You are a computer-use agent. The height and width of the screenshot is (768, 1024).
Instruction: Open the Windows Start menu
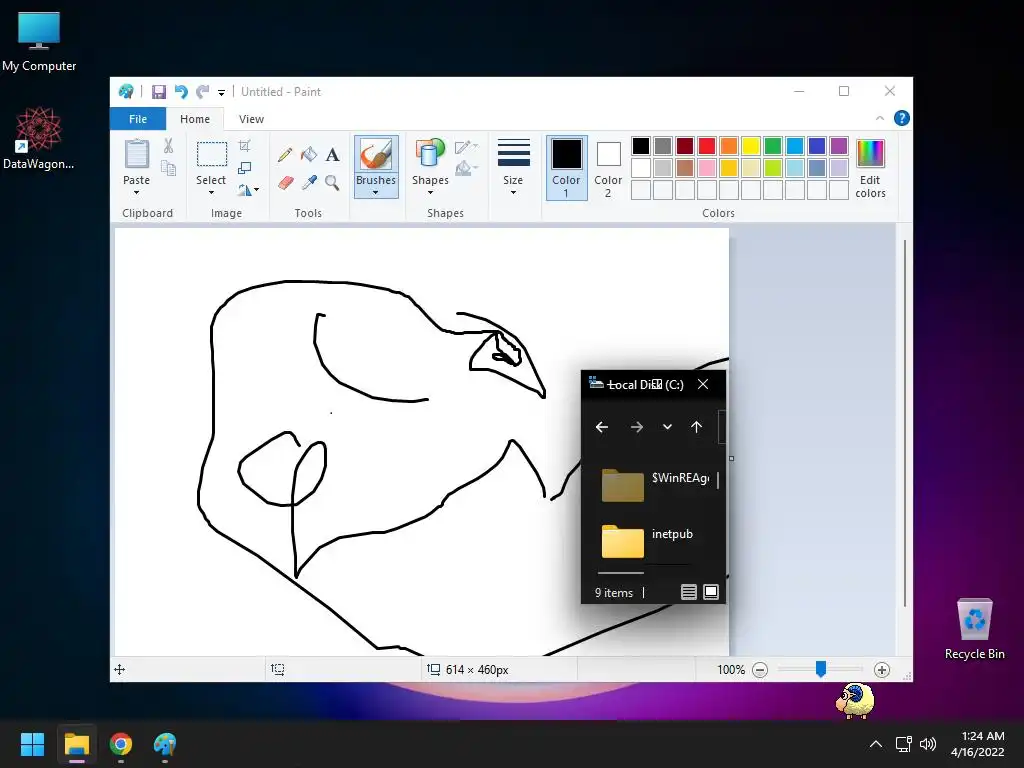(x=32, y=744)
